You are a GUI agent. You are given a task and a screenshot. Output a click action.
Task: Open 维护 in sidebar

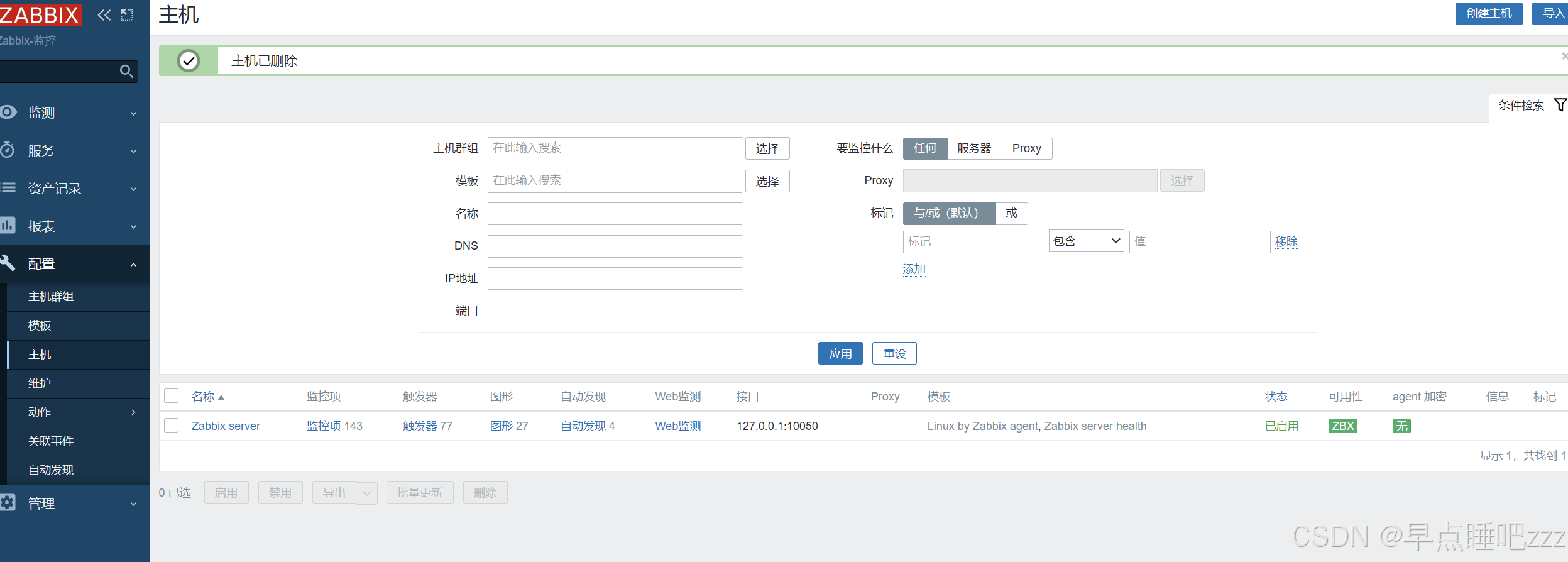[x=40, y=383]
